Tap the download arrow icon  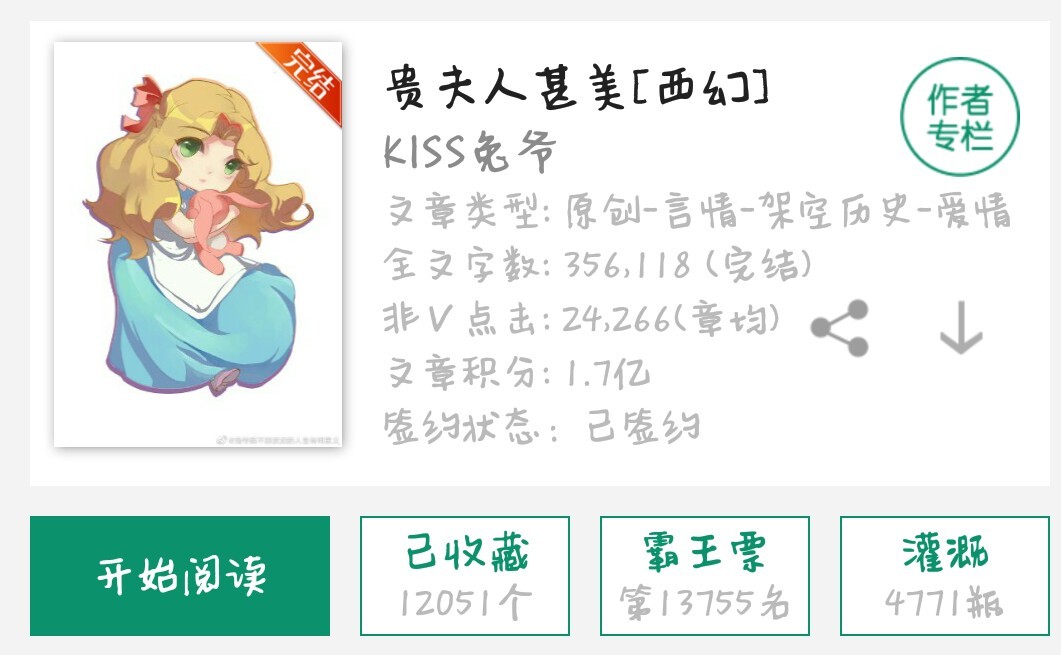[x=961, y=328]
